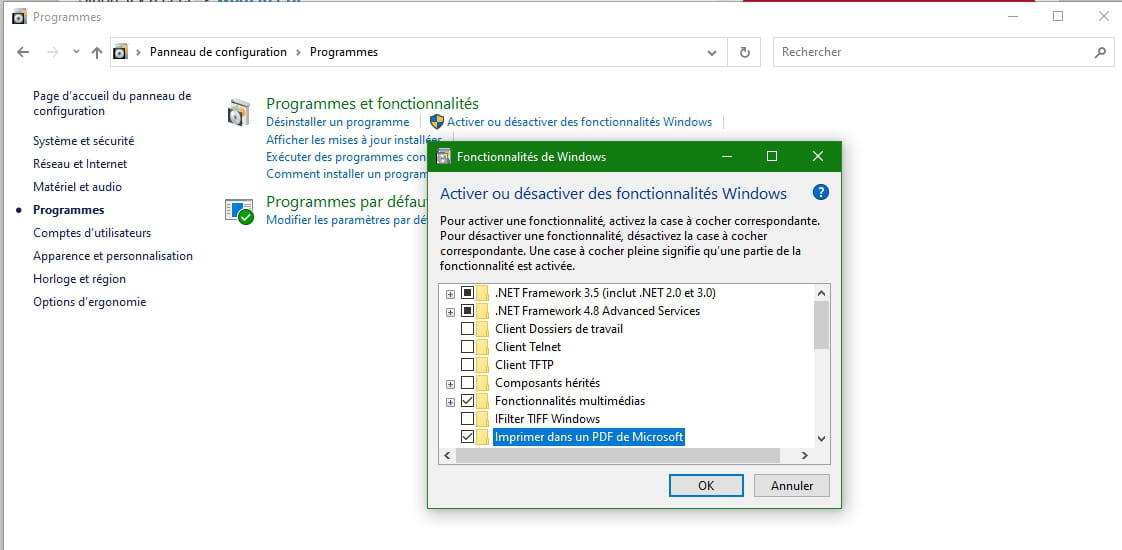This screenshot has height=550, width=1122.
Task: Open Modifier les paramètres par défaut link
Action: pos(346,220)
